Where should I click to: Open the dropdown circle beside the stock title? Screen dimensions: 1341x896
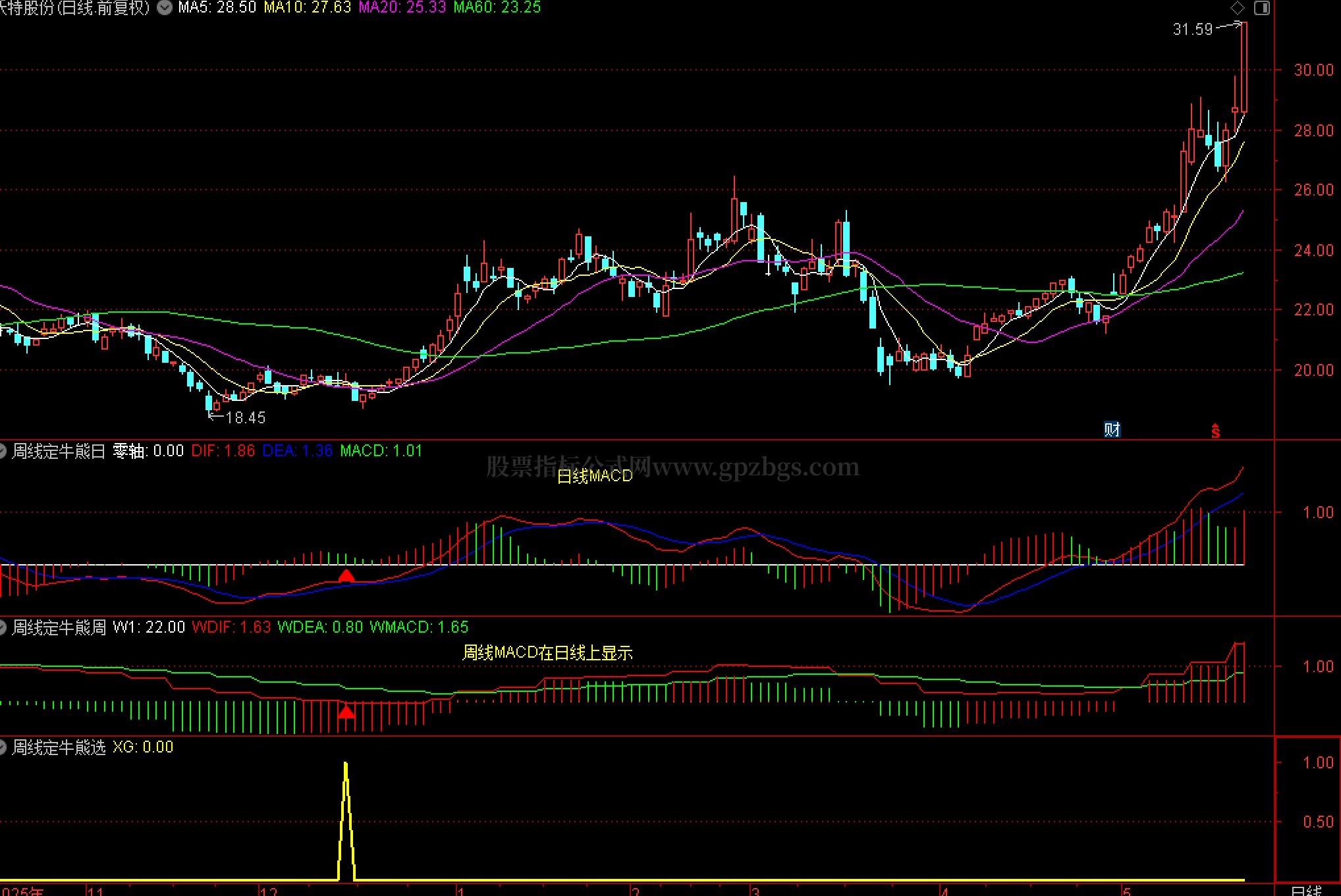pos(165,8)
